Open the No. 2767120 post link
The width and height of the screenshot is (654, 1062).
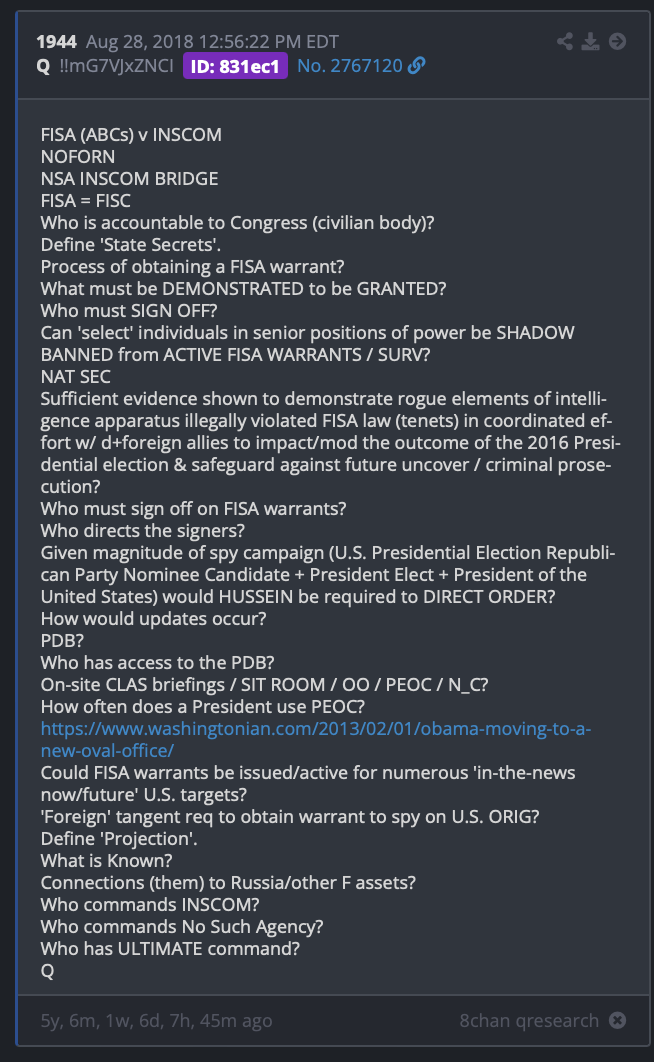coord(350,66)
